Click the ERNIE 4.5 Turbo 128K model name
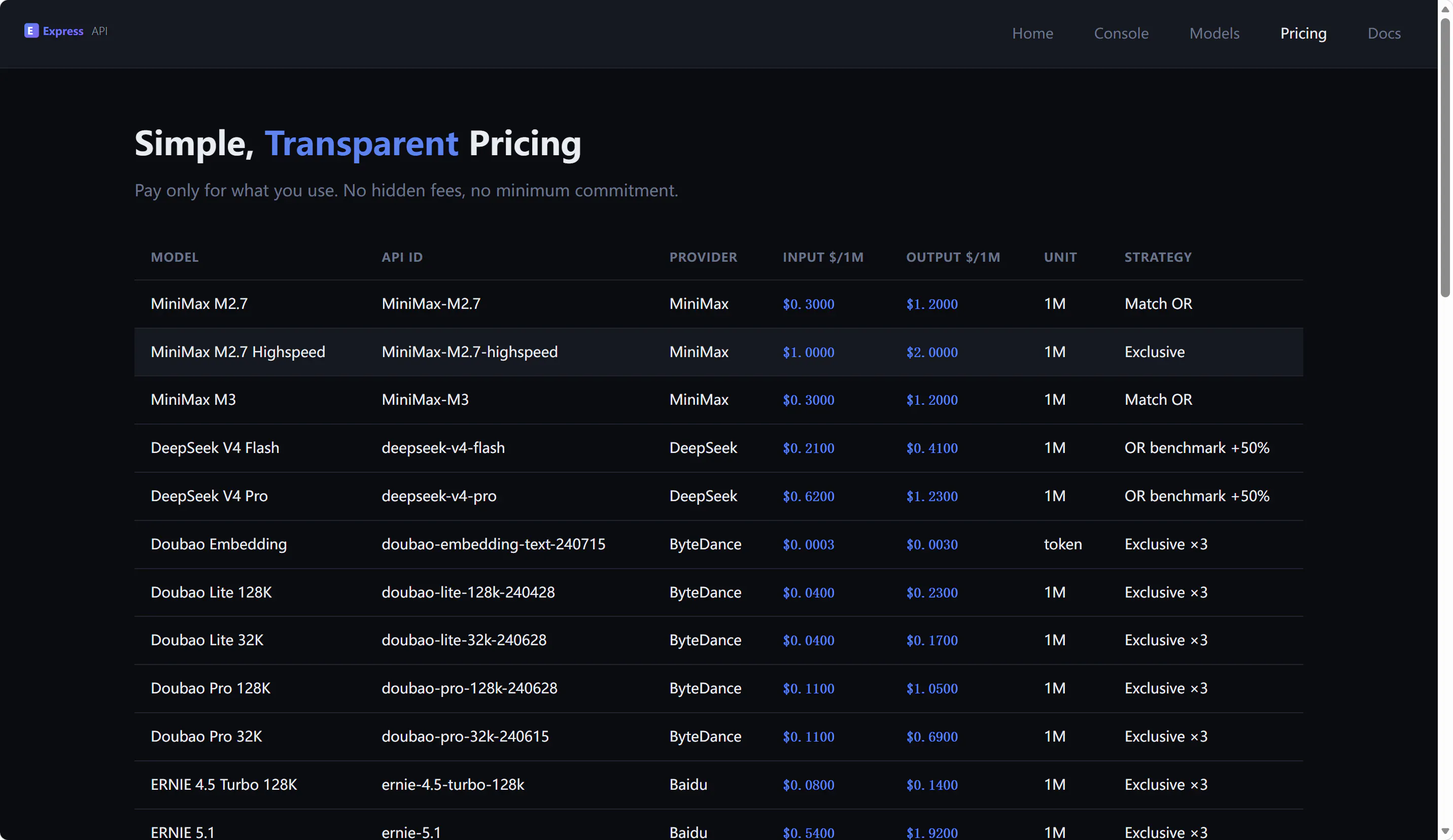 pyautogui.click(x=224, y=785)
